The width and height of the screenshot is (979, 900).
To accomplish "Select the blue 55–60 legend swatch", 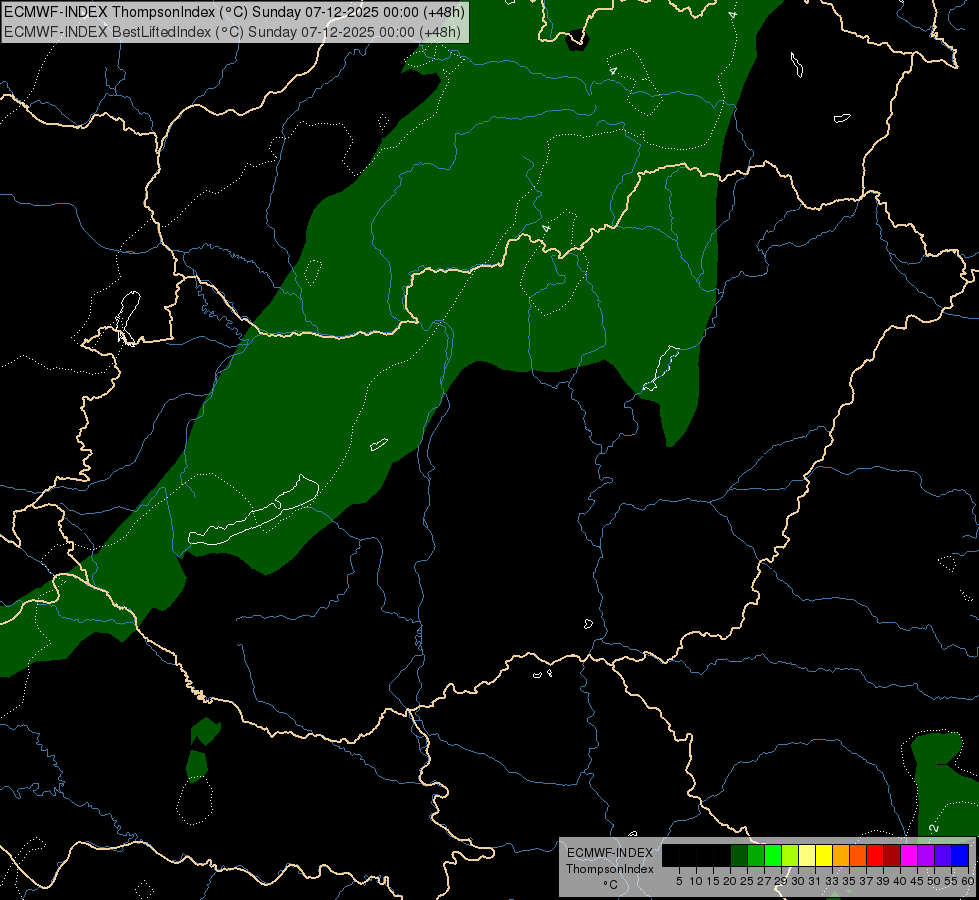I will [960, 855].
